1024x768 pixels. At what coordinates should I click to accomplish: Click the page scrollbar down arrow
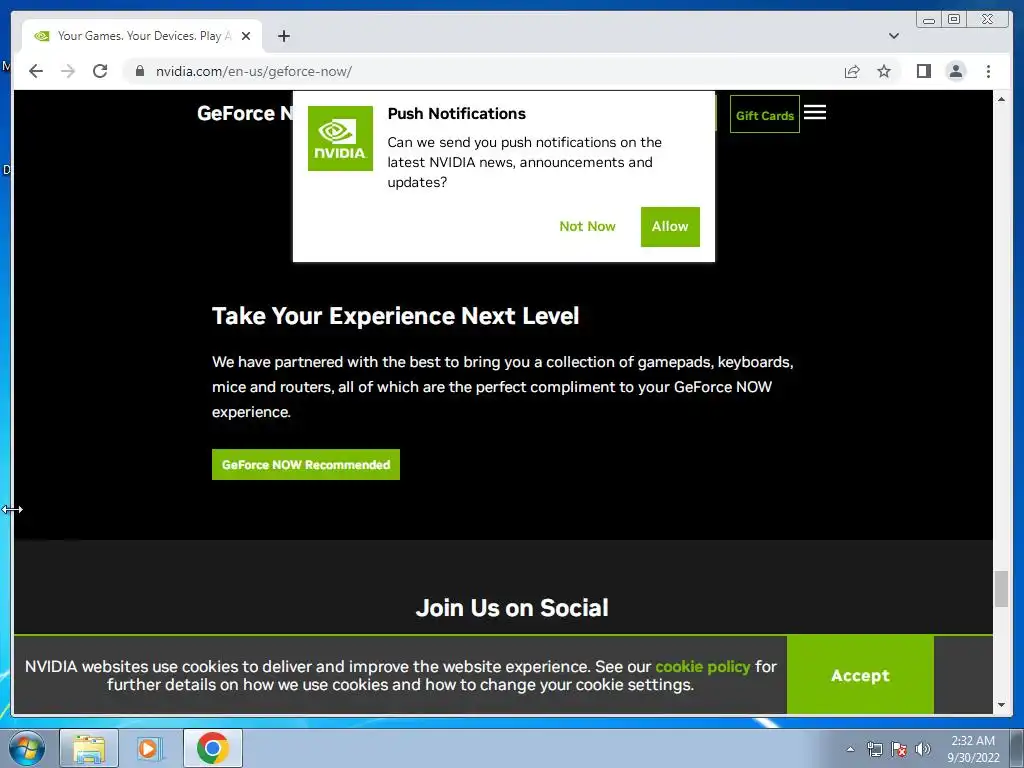pos(1001,705)
